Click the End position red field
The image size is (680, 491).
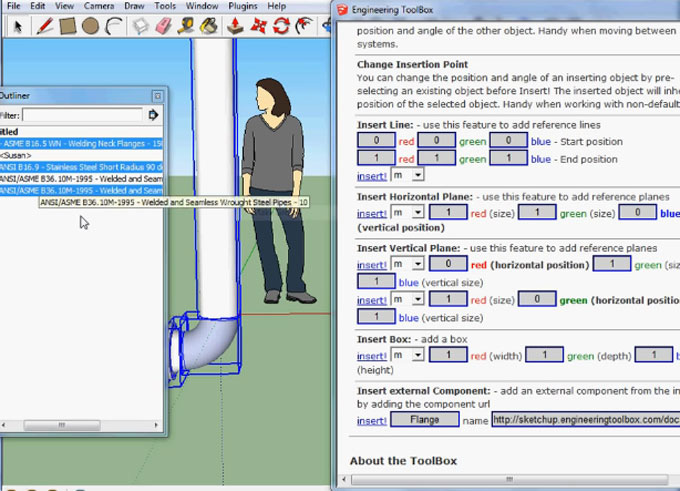(376, 158)
